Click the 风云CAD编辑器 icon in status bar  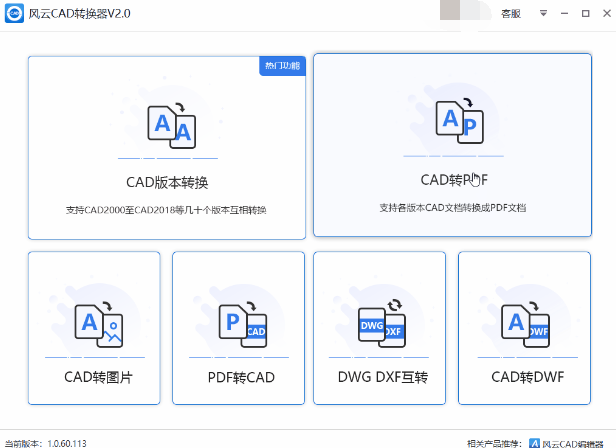point(534,443)
